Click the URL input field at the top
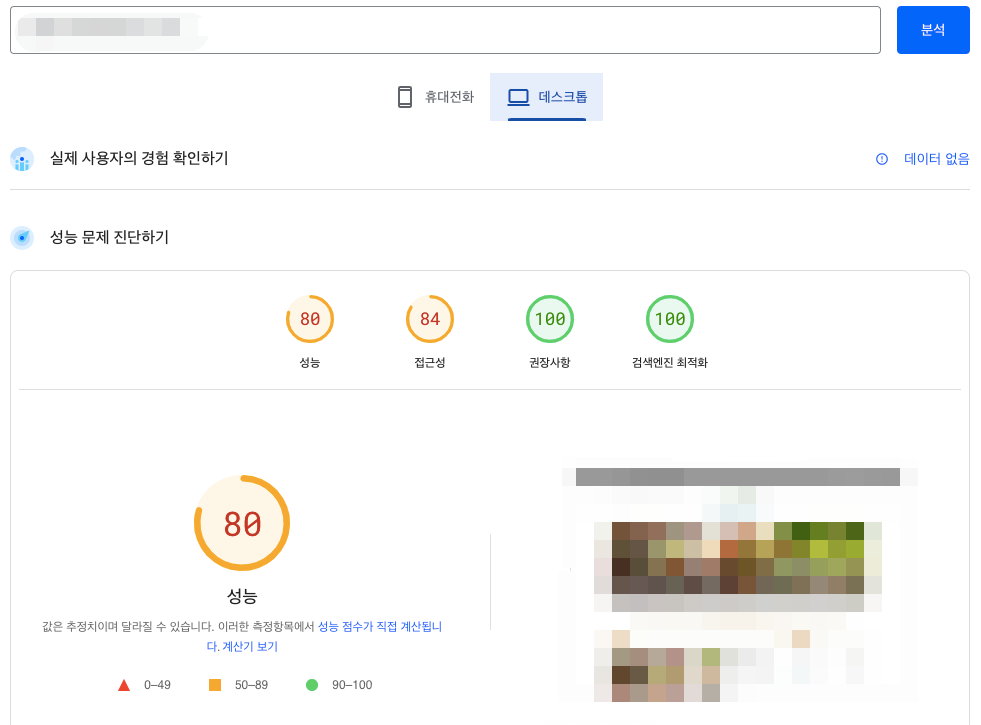The image size is (981, 725). point(445,30)
